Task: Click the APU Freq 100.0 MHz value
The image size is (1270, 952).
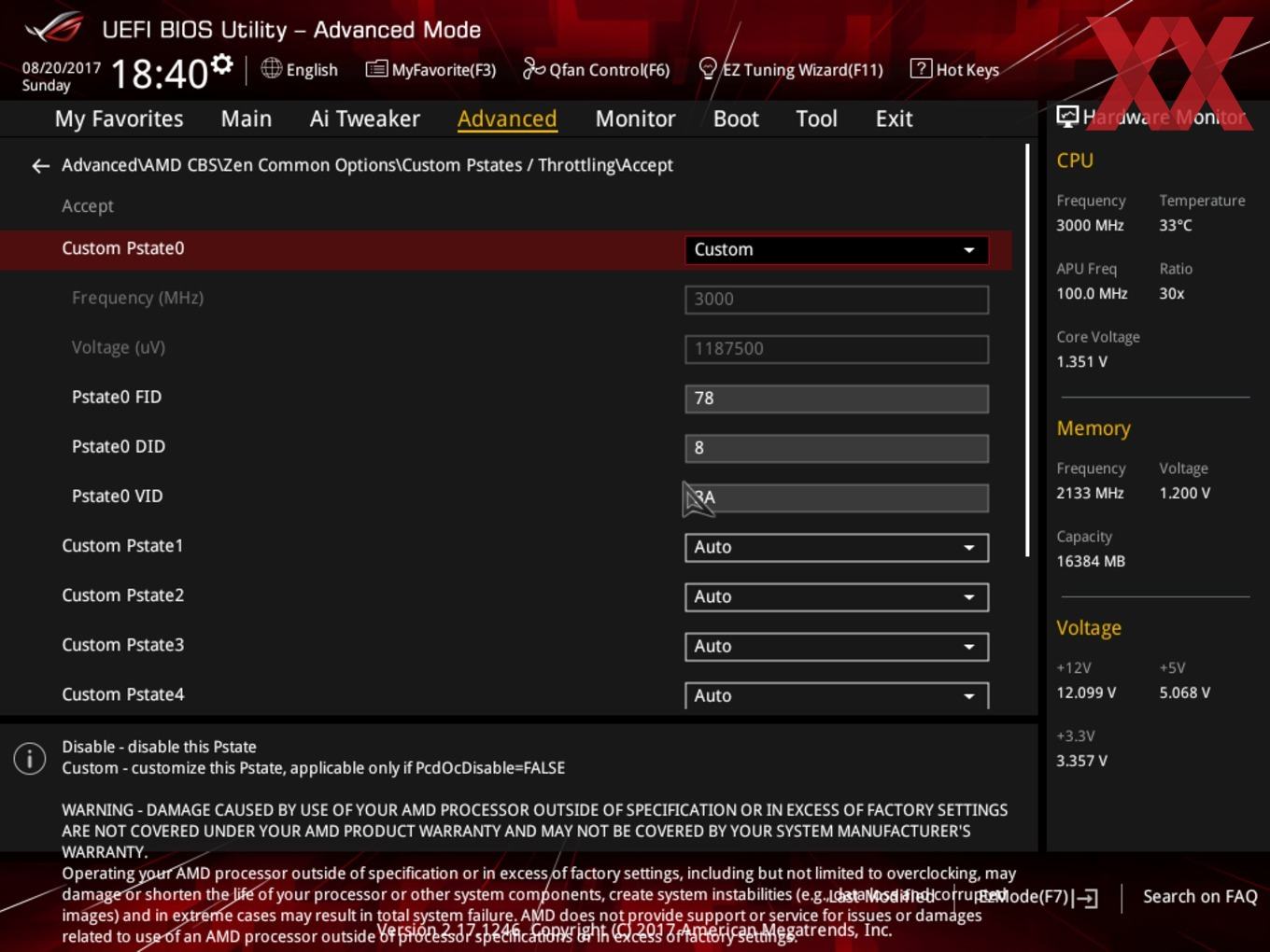Action: (1092, 293)
